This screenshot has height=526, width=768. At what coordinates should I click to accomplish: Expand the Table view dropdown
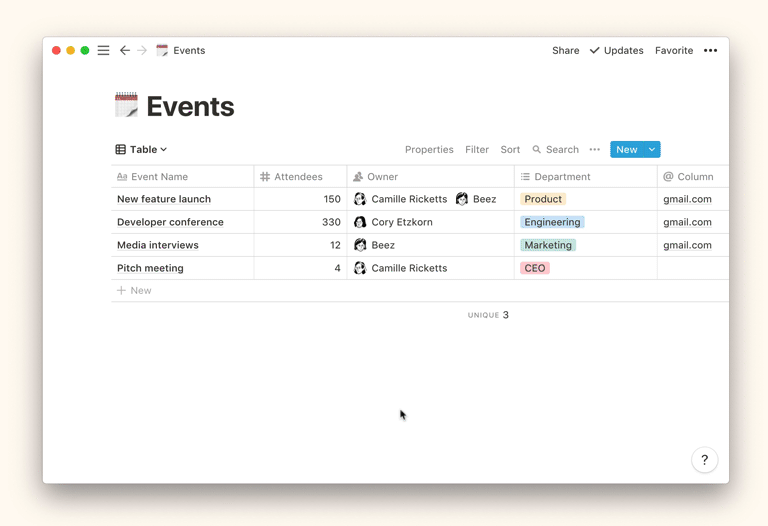tap(142, 150)
